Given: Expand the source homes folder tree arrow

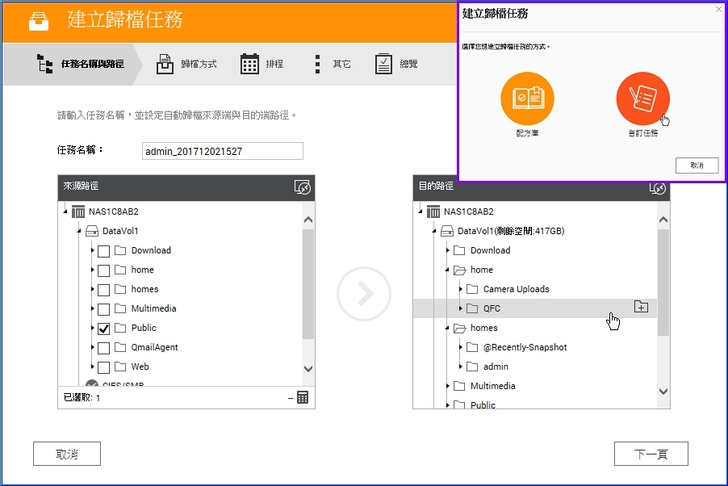Looking at the screenshot, I should [90, 289].
